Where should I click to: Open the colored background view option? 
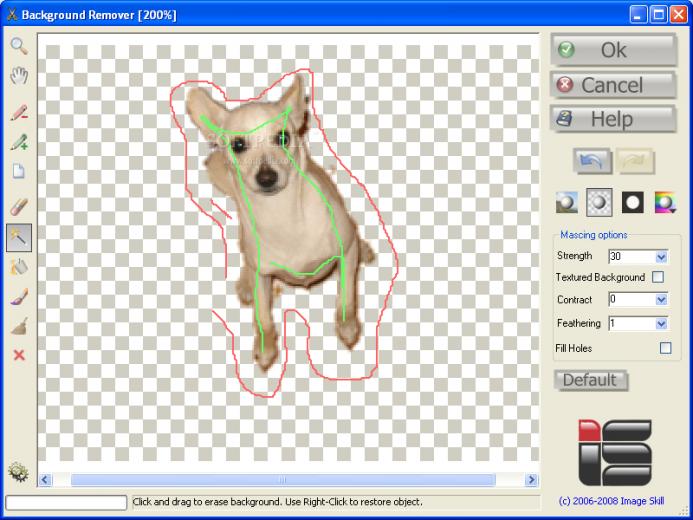click(665, 202)
